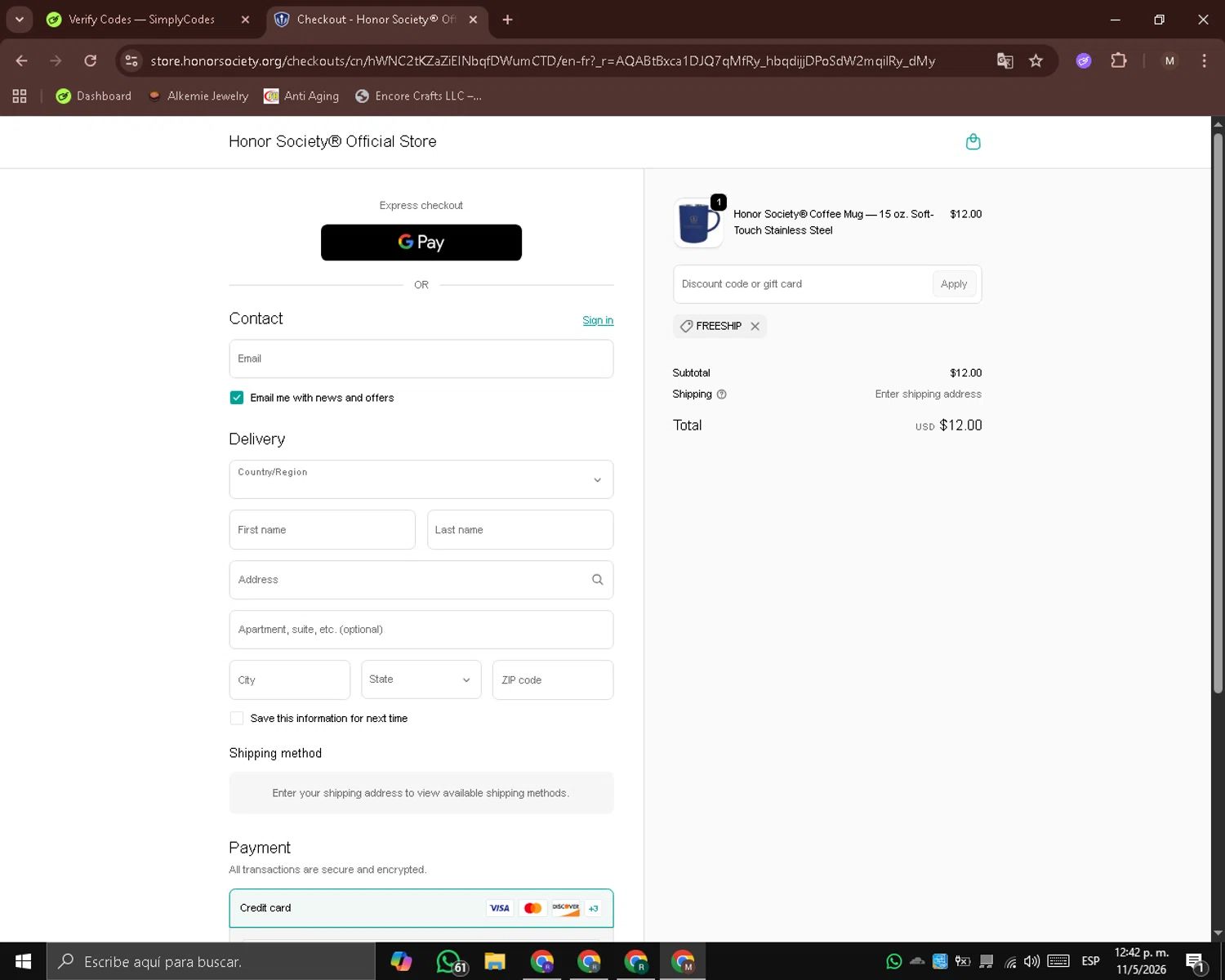This screenshot has width=1225, height=980.
Task: Open File Explorer from the taskbar
Action: tap(495, 961)
